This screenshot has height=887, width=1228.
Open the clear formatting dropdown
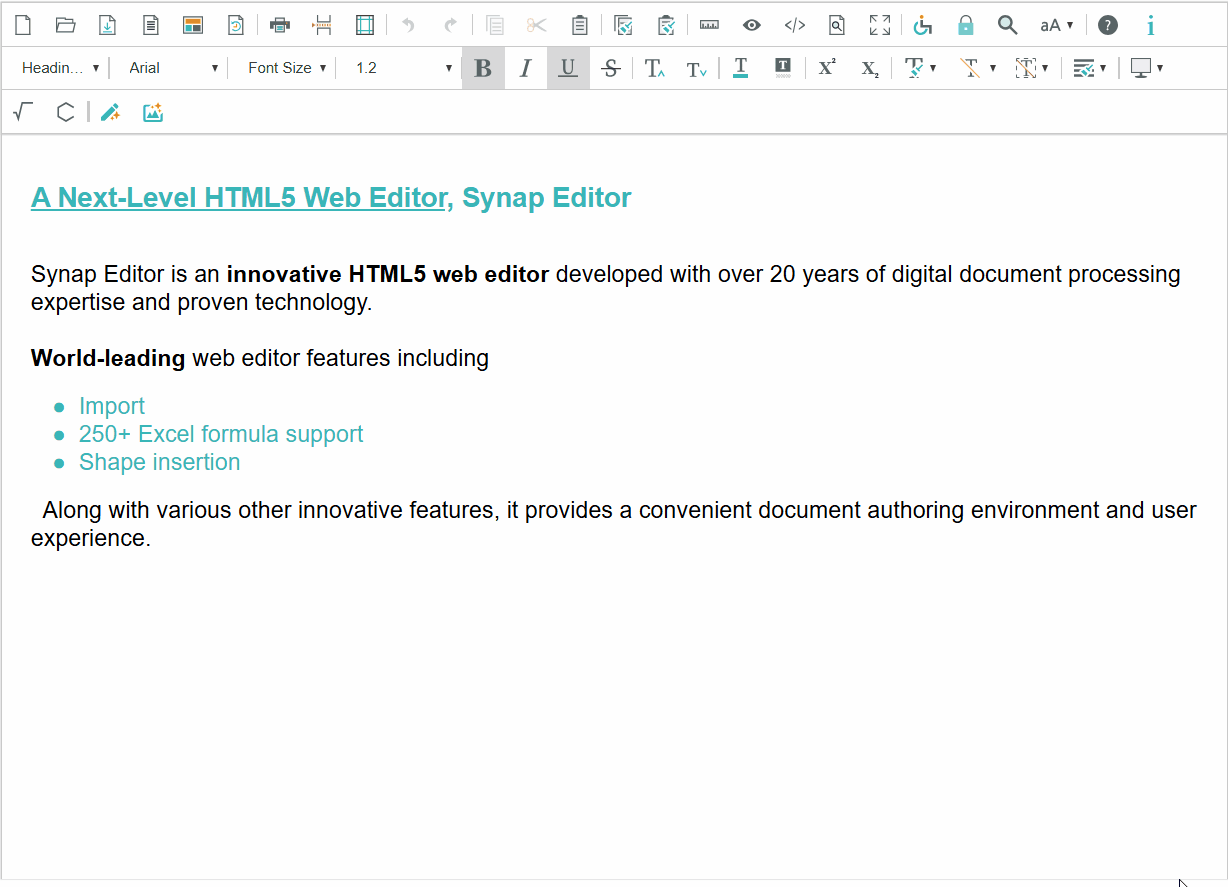pos(977,68)
